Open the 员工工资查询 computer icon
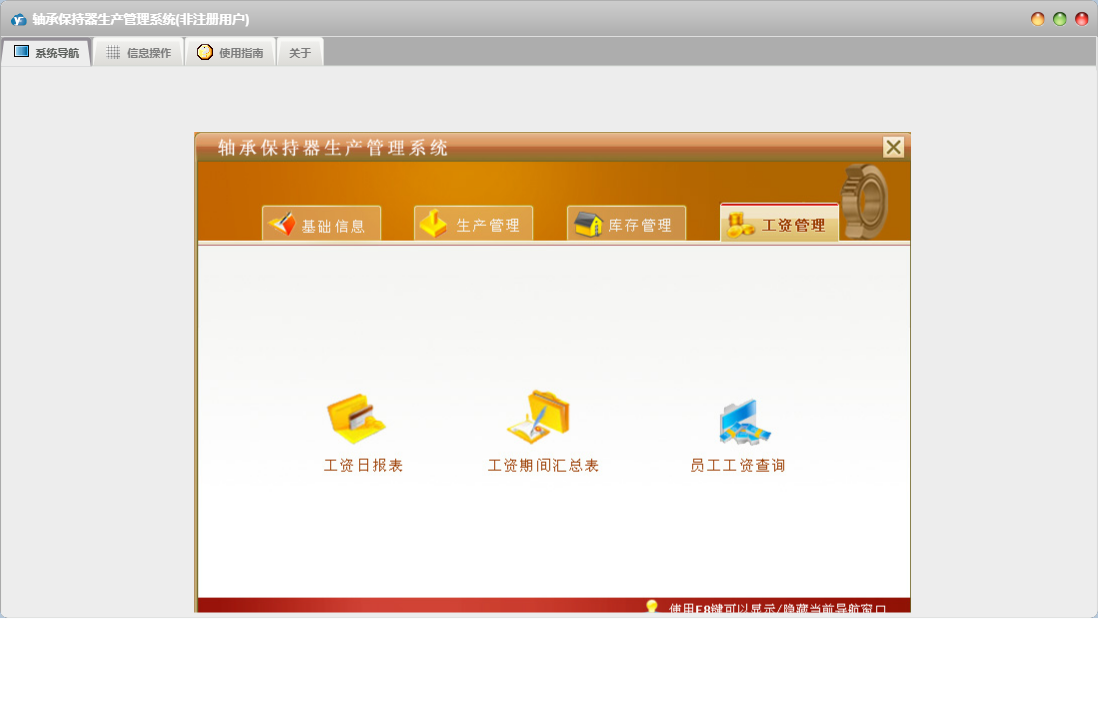This screenshot has height=719, width=1098. 744,422
